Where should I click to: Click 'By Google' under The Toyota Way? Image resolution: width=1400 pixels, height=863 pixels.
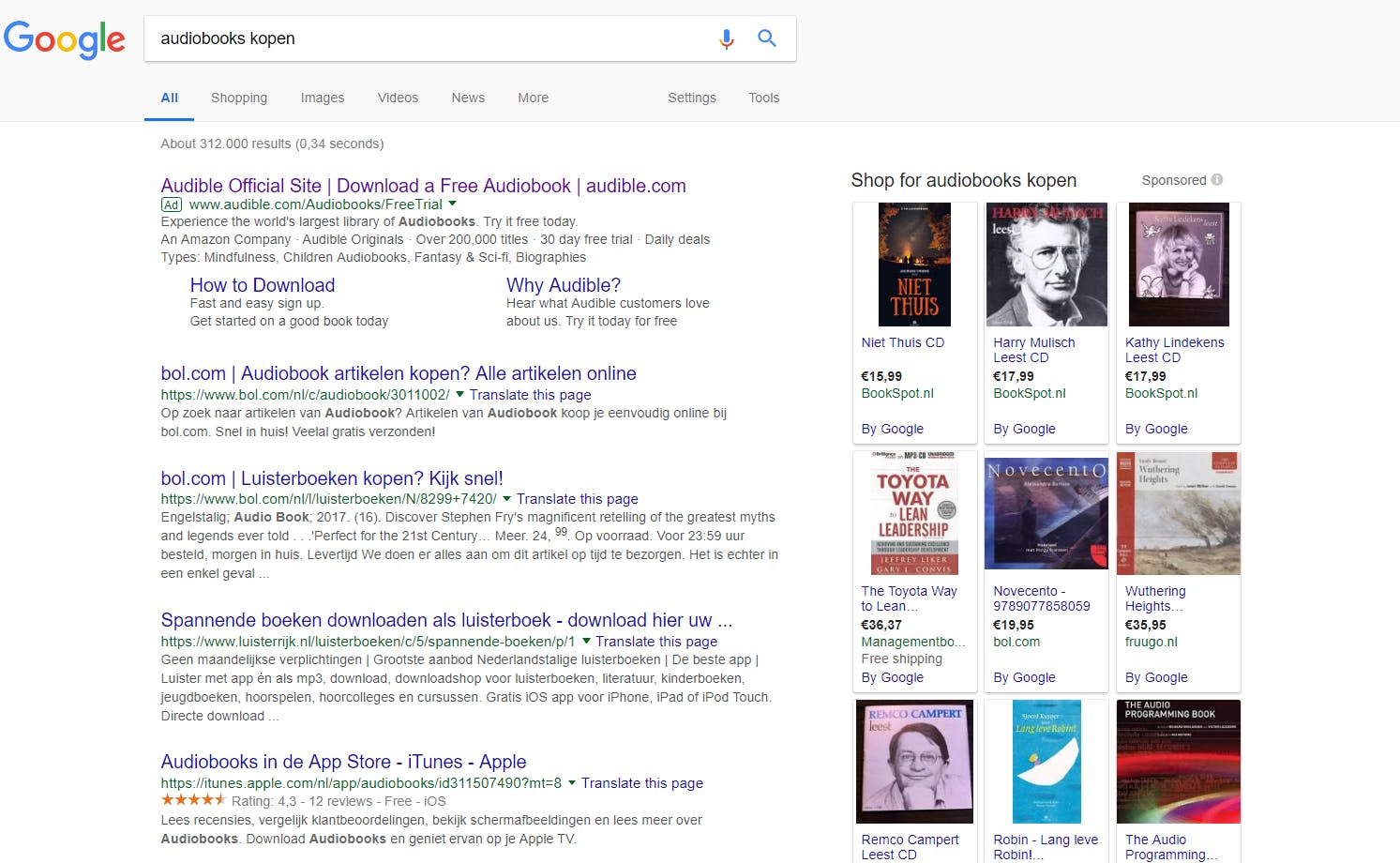[x=893, y=678]
